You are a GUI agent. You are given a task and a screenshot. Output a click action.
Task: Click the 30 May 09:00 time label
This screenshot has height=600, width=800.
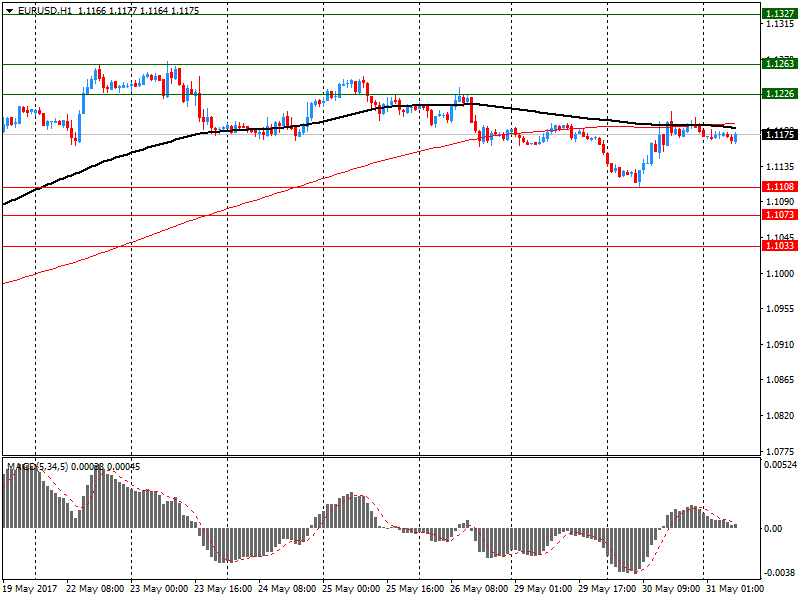point(671,589)
